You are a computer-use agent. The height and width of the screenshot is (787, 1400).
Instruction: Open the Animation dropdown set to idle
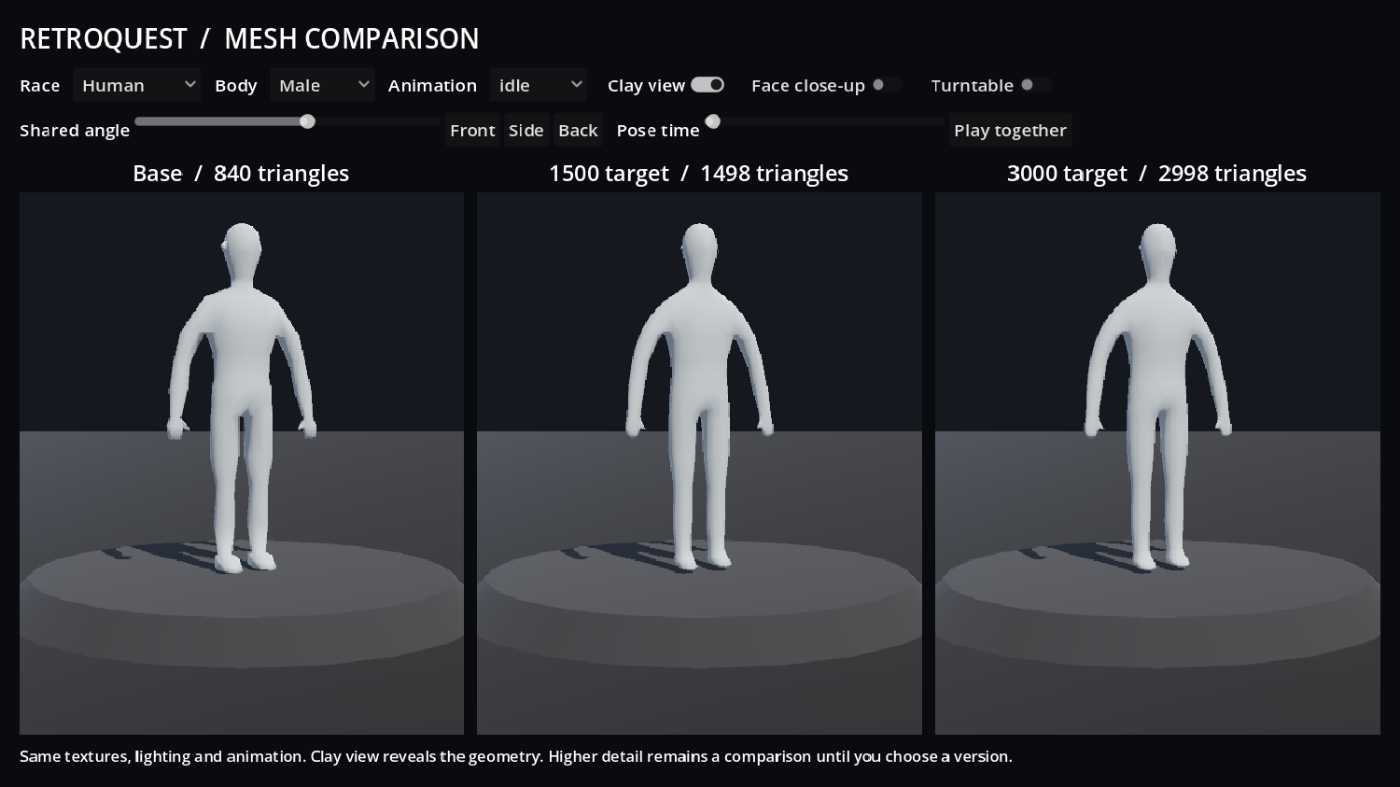coord(538,85)
